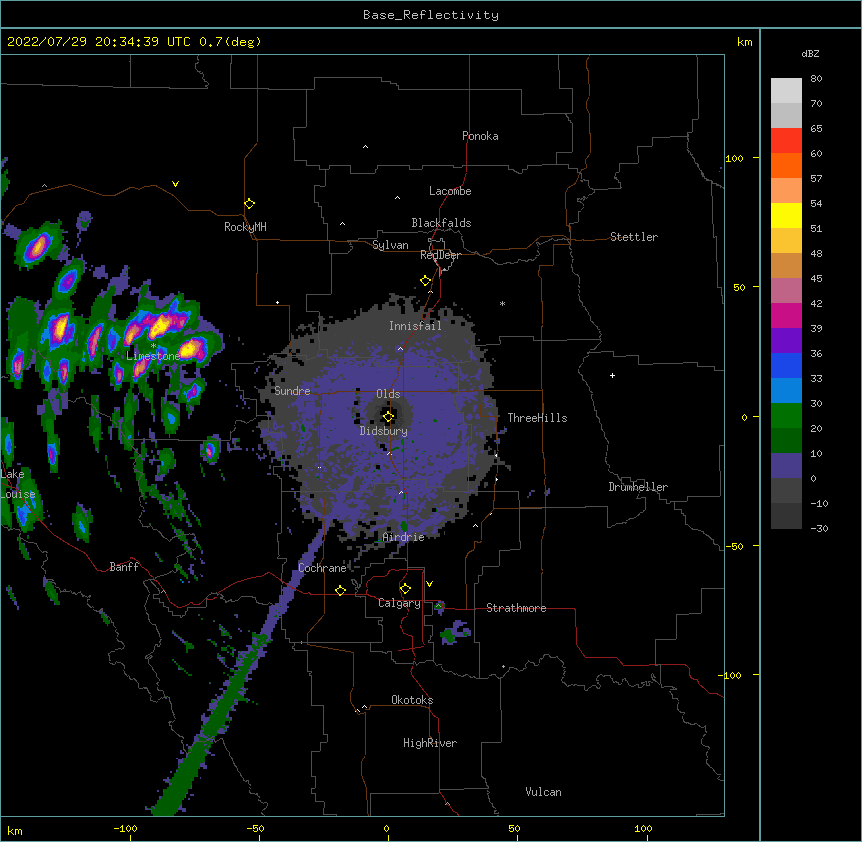
Task: Click the km label at bottom left
Action: (15, 830)
